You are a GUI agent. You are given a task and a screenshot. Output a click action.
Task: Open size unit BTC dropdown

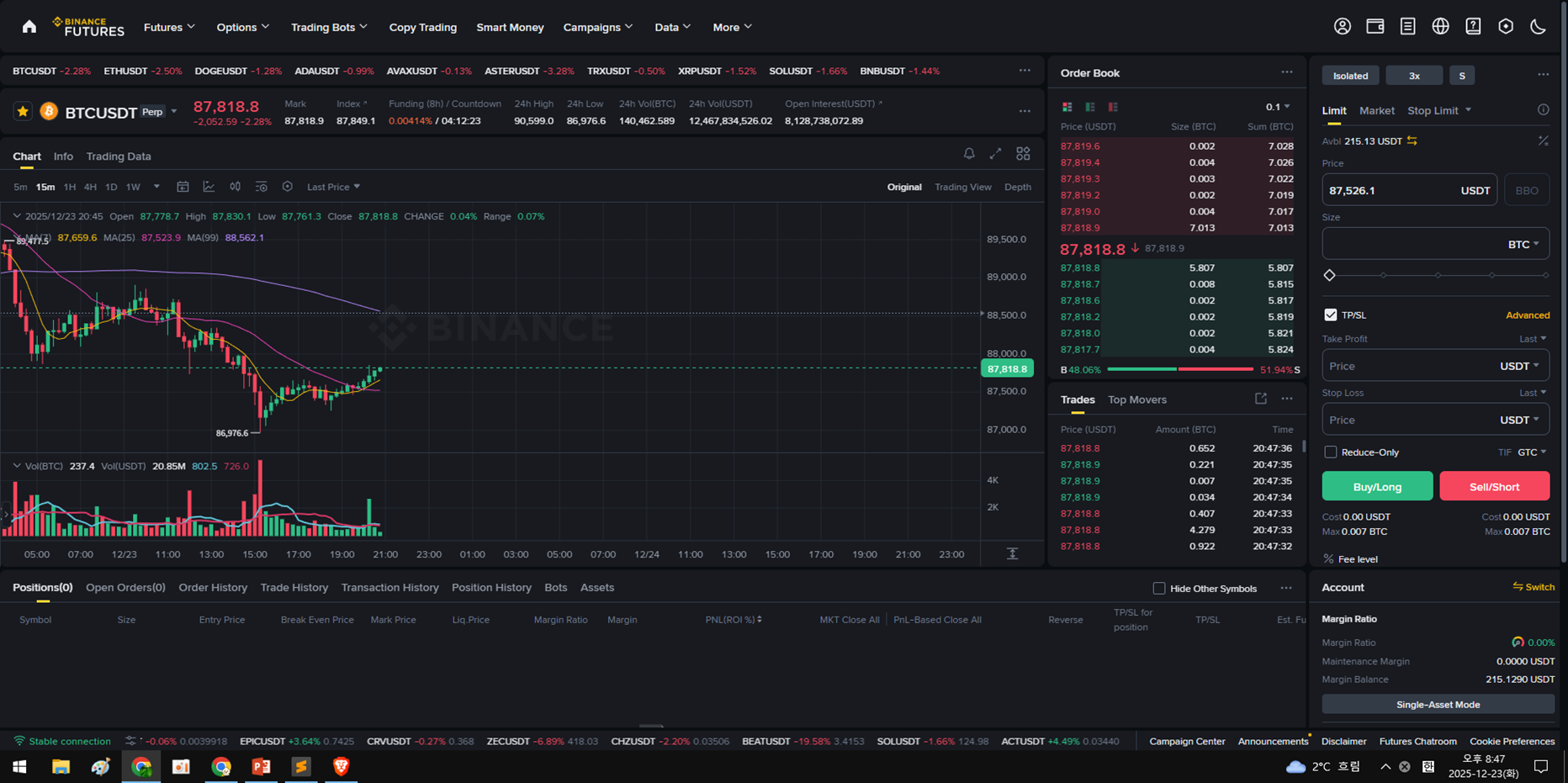(1523, 245)
